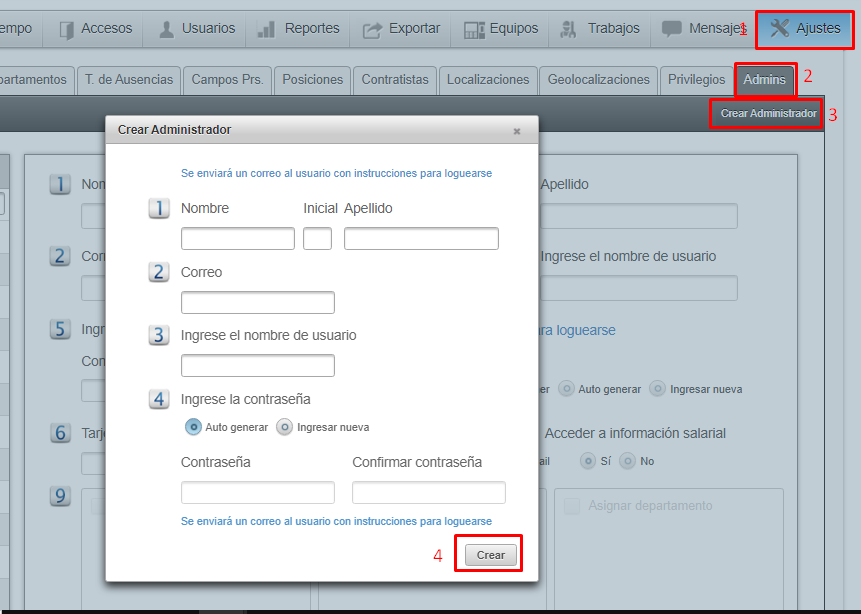This screenshot has height=614, width=861.
Task: Open the Localizaciones tab
Action: pyautogui.click(x=488, y=79)
